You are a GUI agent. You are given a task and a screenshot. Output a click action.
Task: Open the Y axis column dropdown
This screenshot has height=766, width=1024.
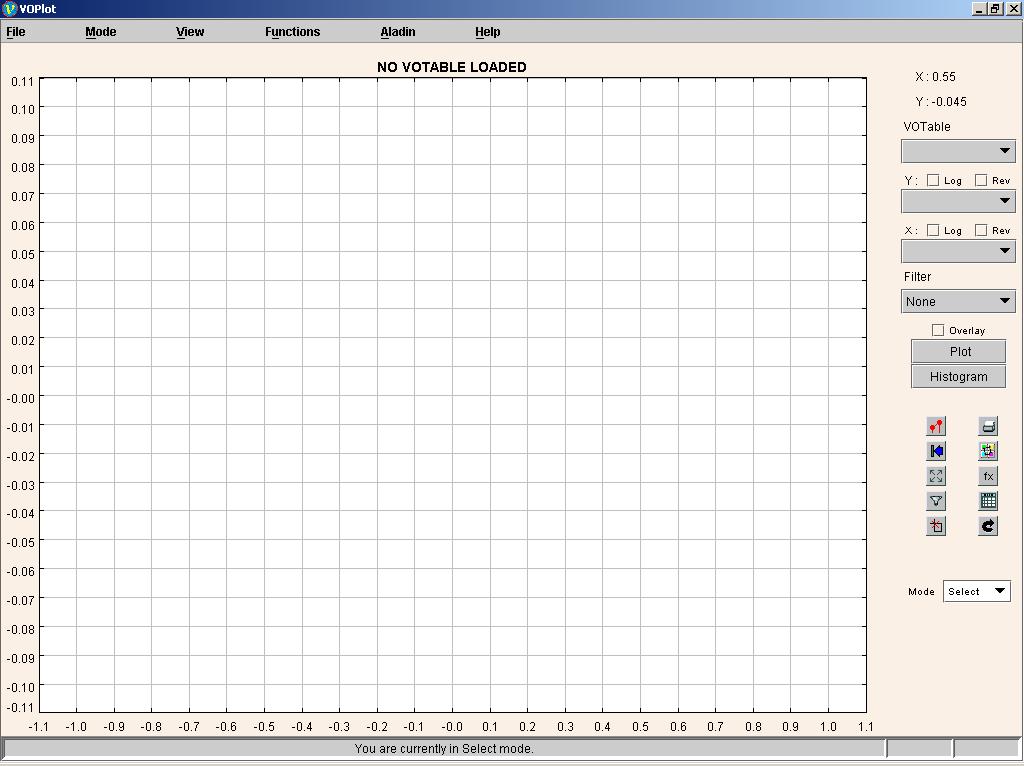coord(958,201)
